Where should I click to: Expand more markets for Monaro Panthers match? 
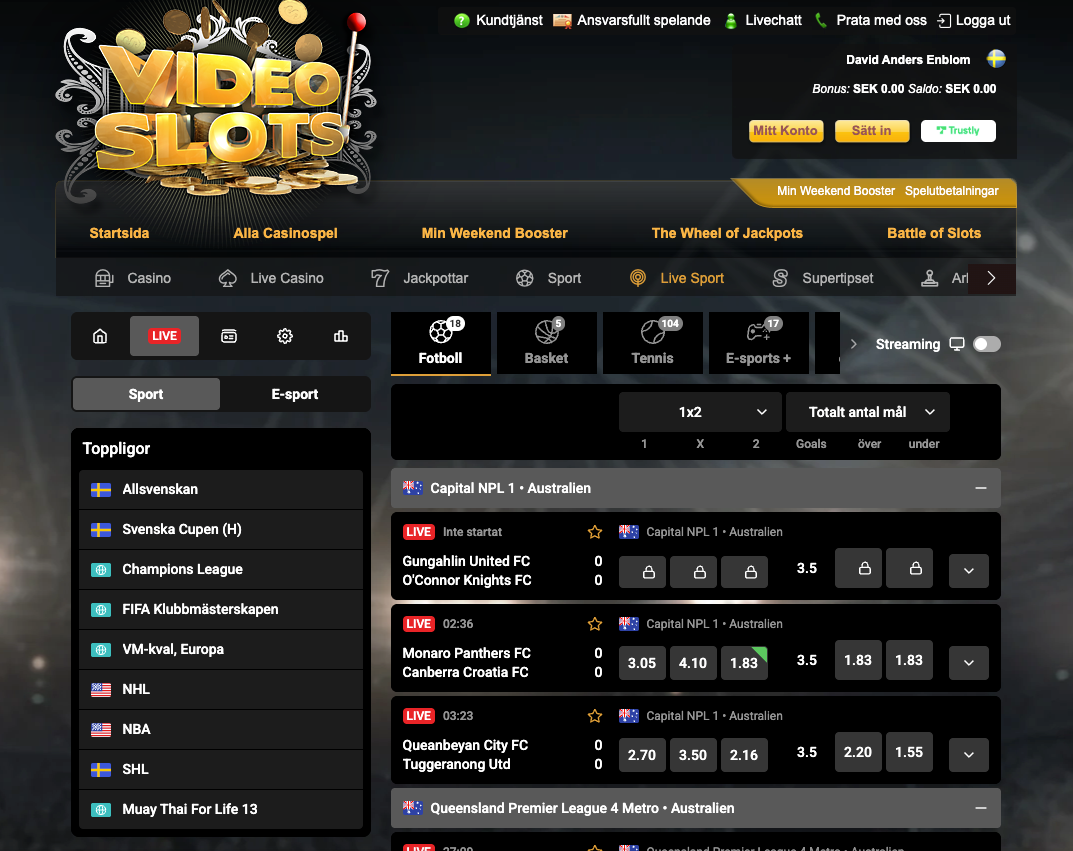[x=969, y=662]
